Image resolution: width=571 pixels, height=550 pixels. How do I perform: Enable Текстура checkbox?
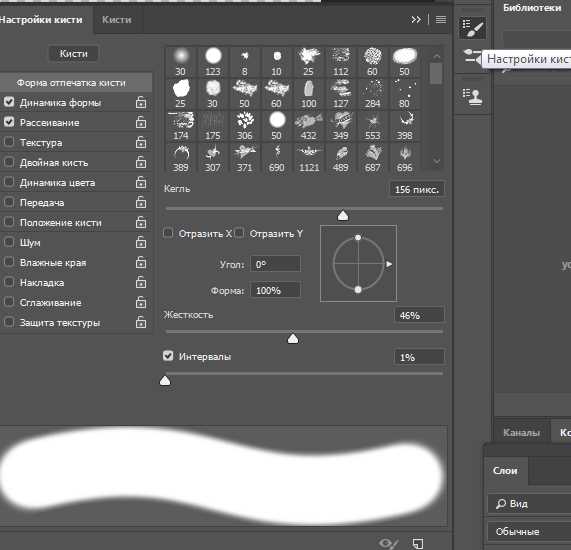[x=9, y=142]
